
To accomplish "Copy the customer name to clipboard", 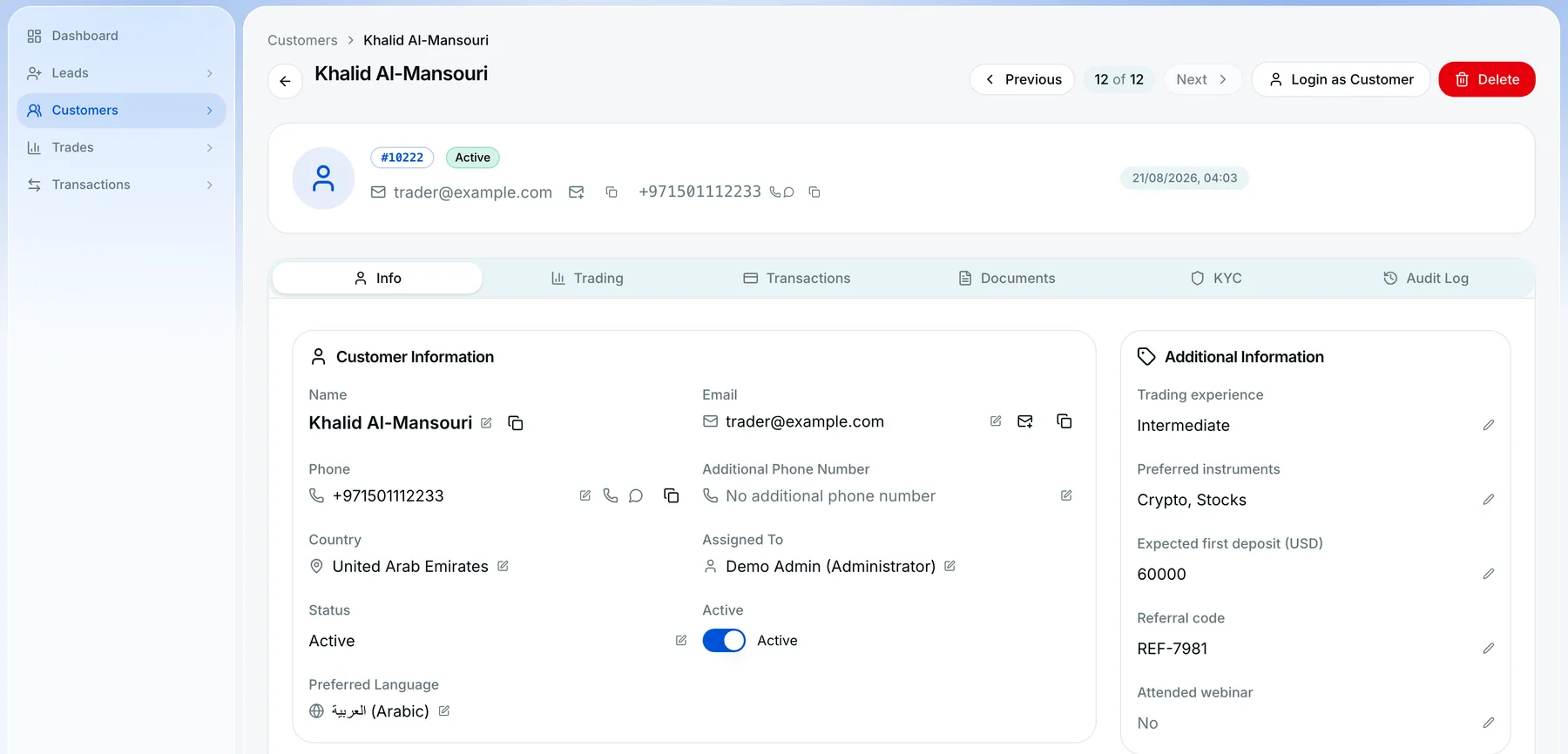I will (516, 423).
